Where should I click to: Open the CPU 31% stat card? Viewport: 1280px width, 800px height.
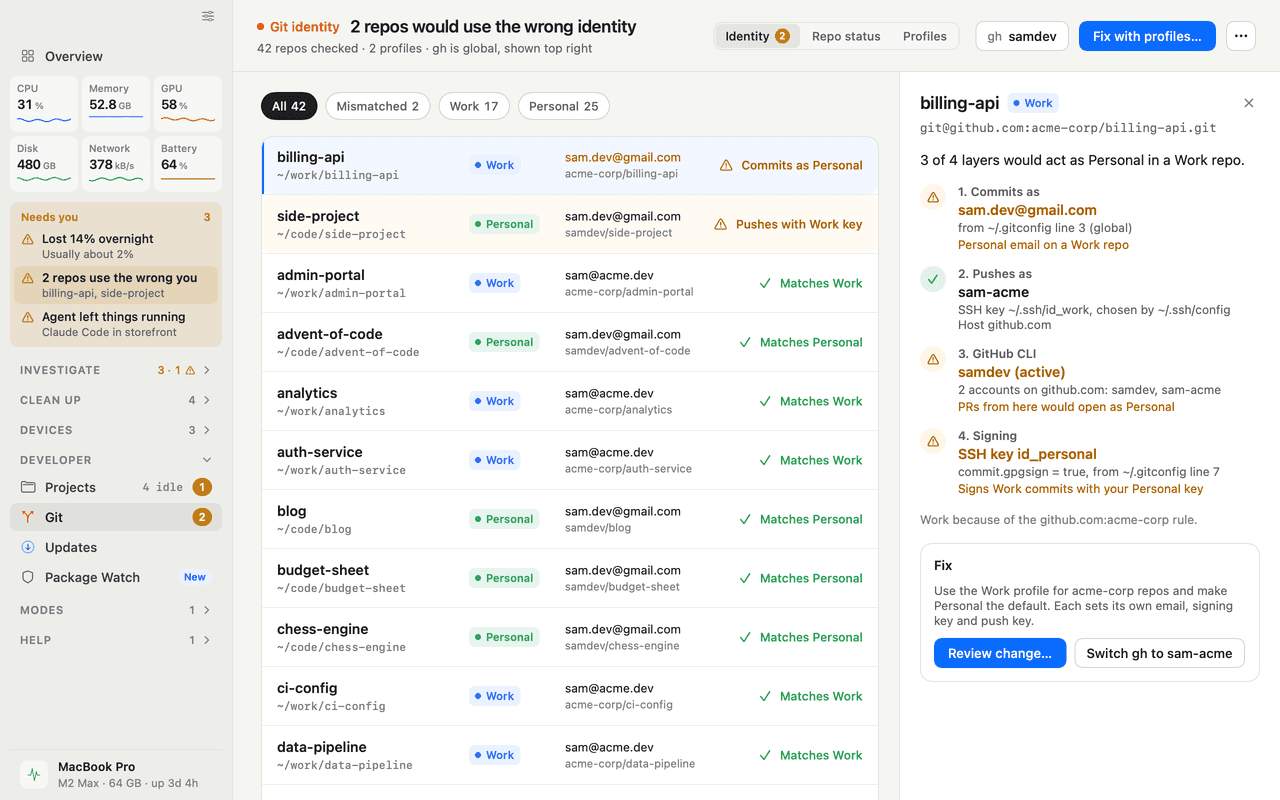(x=44, y=103)
